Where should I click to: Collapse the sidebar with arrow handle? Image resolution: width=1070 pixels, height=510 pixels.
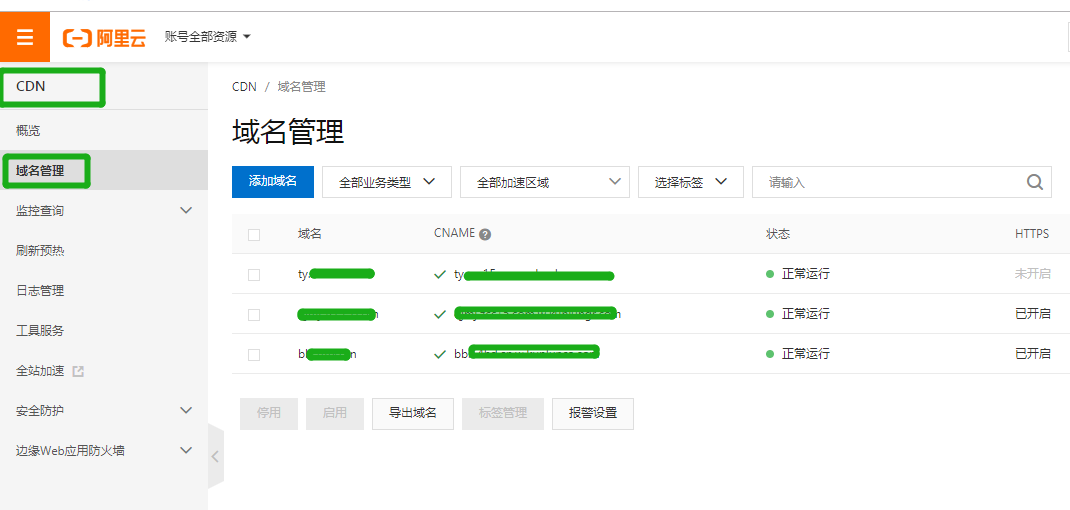pos(215,456)
